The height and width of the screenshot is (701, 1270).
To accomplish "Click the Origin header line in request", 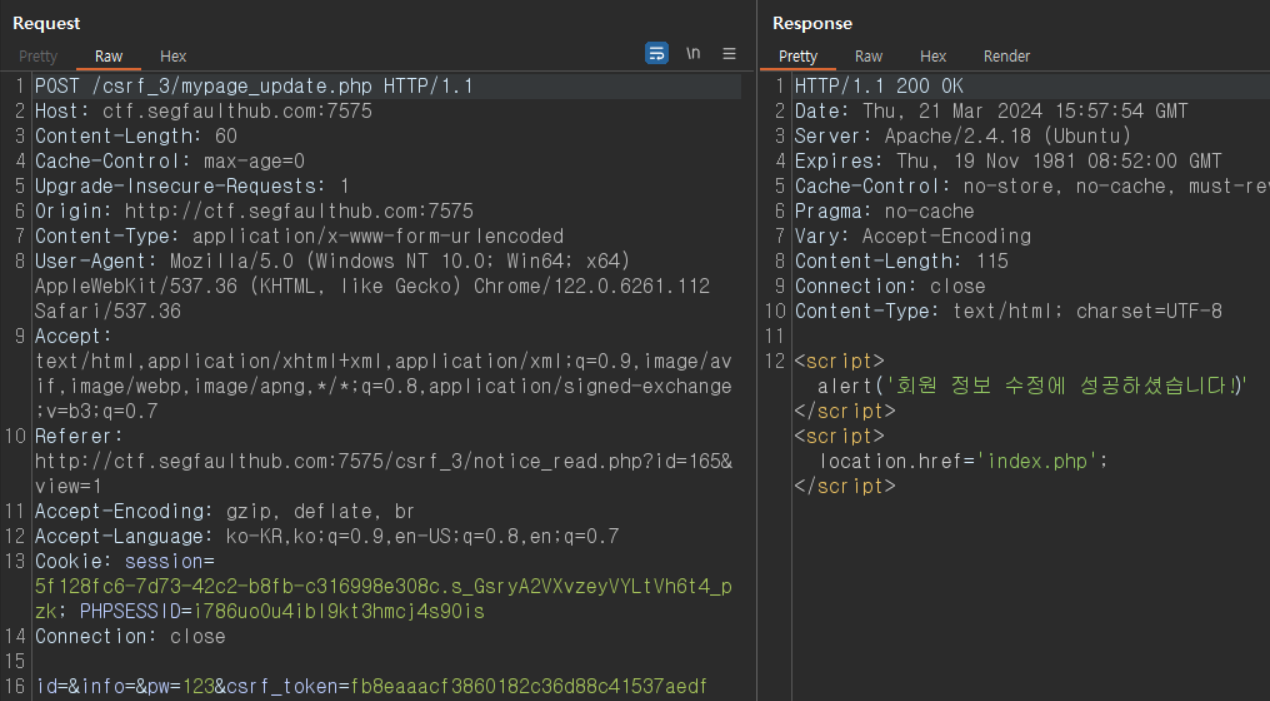I will (254, 211).
